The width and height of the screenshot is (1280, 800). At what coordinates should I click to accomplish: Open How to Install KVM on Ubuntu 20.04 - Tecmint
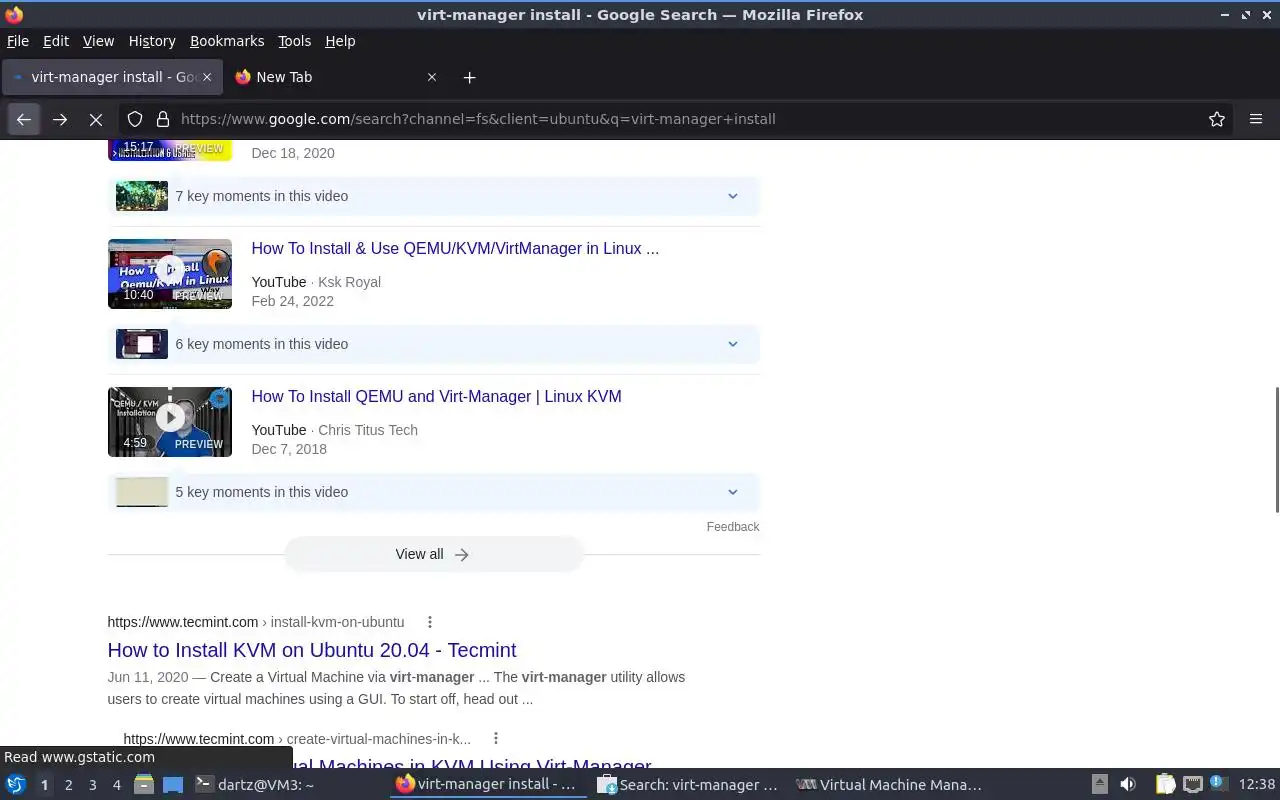312,650
